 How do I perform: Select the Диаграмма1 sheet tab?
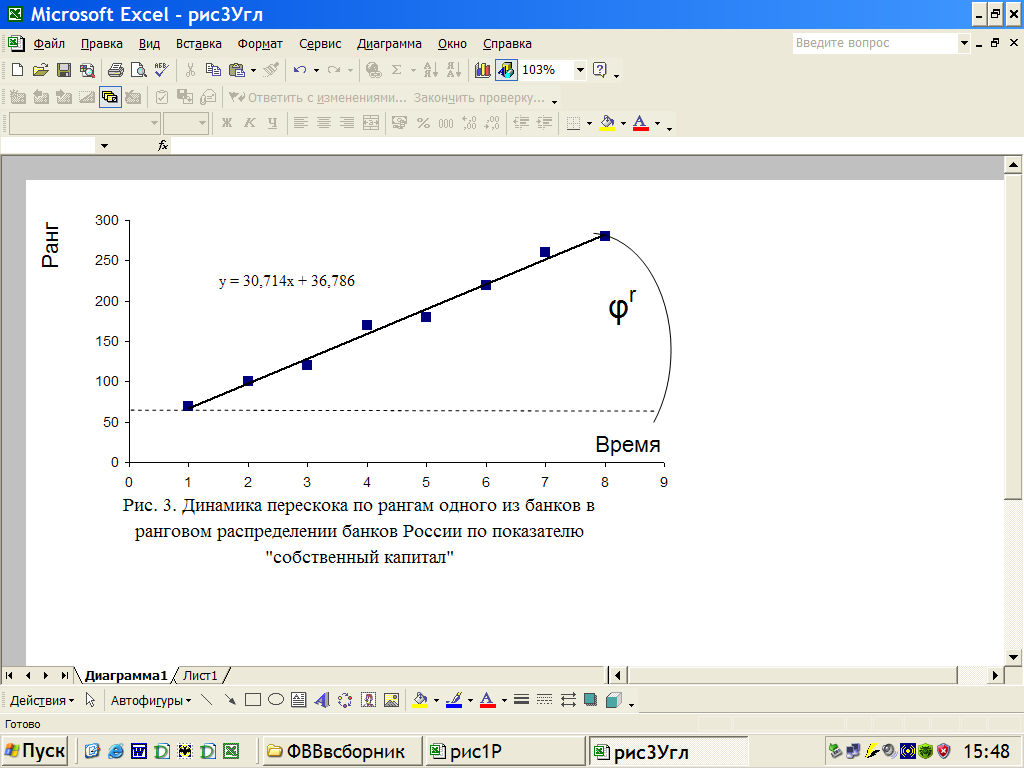(x=126, y=675)
